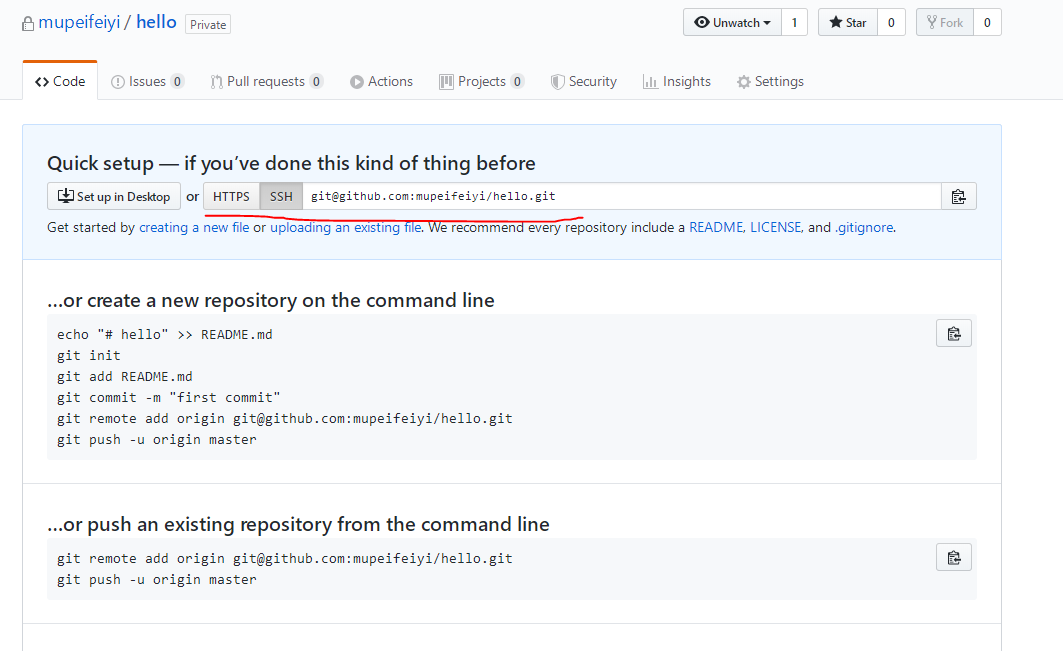
Task: Open the LICENSE link
Action: [776, 227]
